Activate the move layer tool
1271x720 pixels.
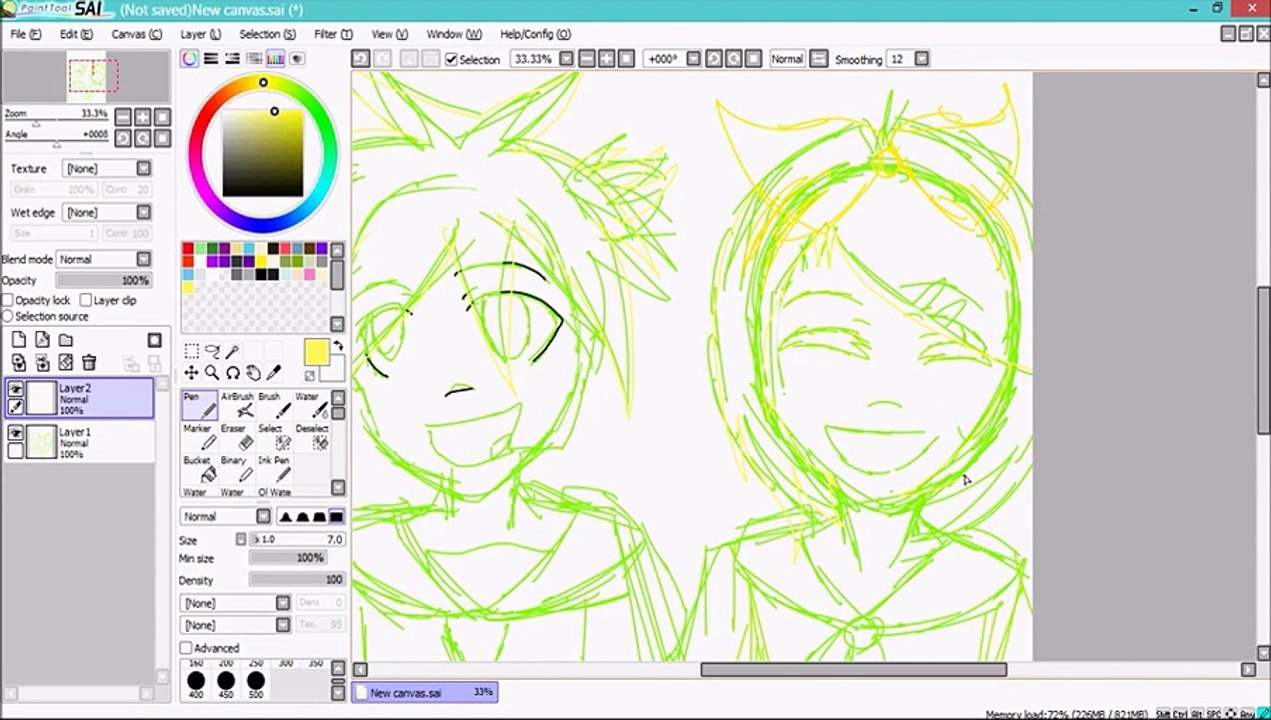click(x=191, y=373)
